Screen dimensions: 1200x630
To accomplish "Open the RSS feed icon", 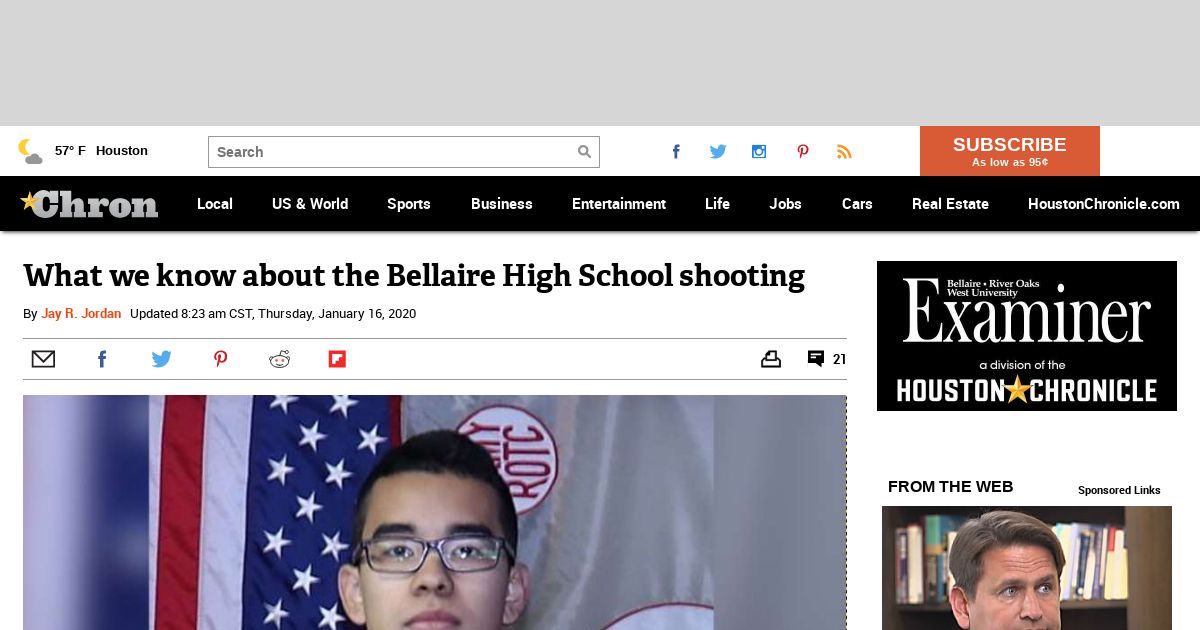I will click(844, 152).
